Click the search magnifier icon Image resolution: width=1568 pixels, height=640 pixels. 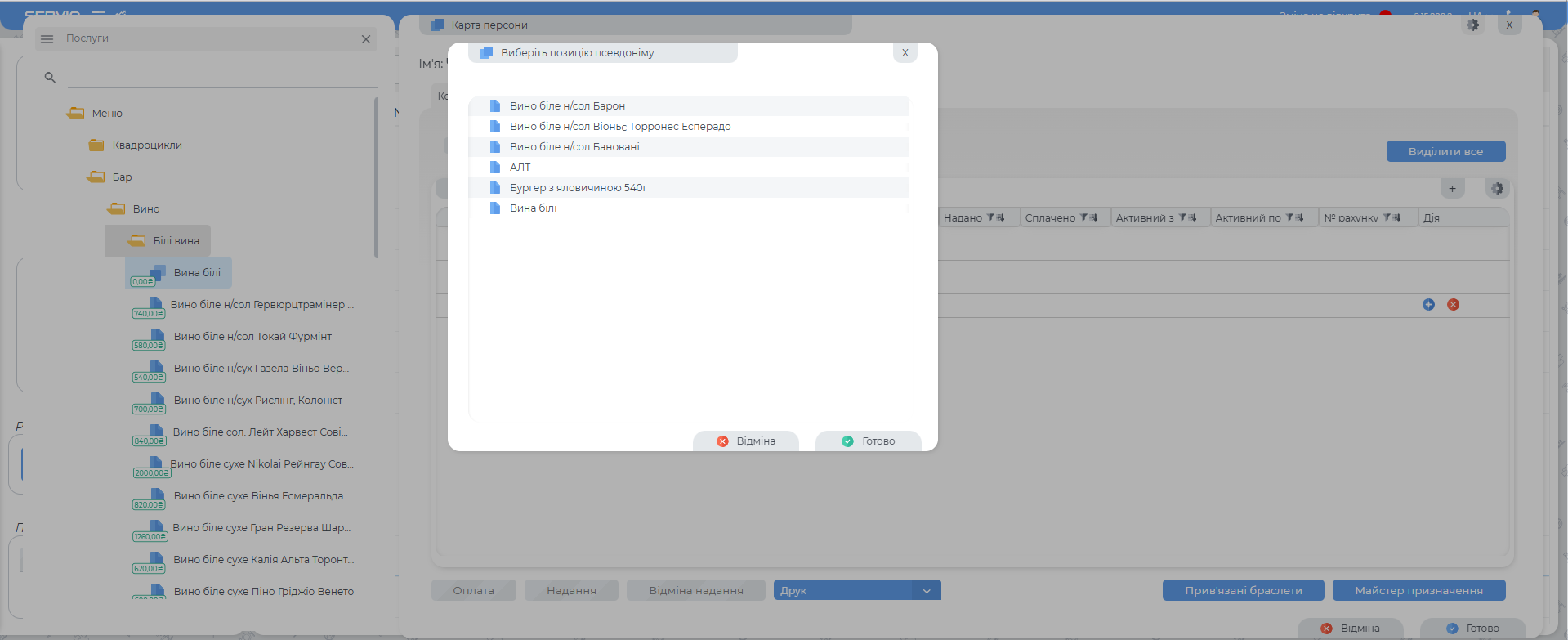tap(50, 78)
